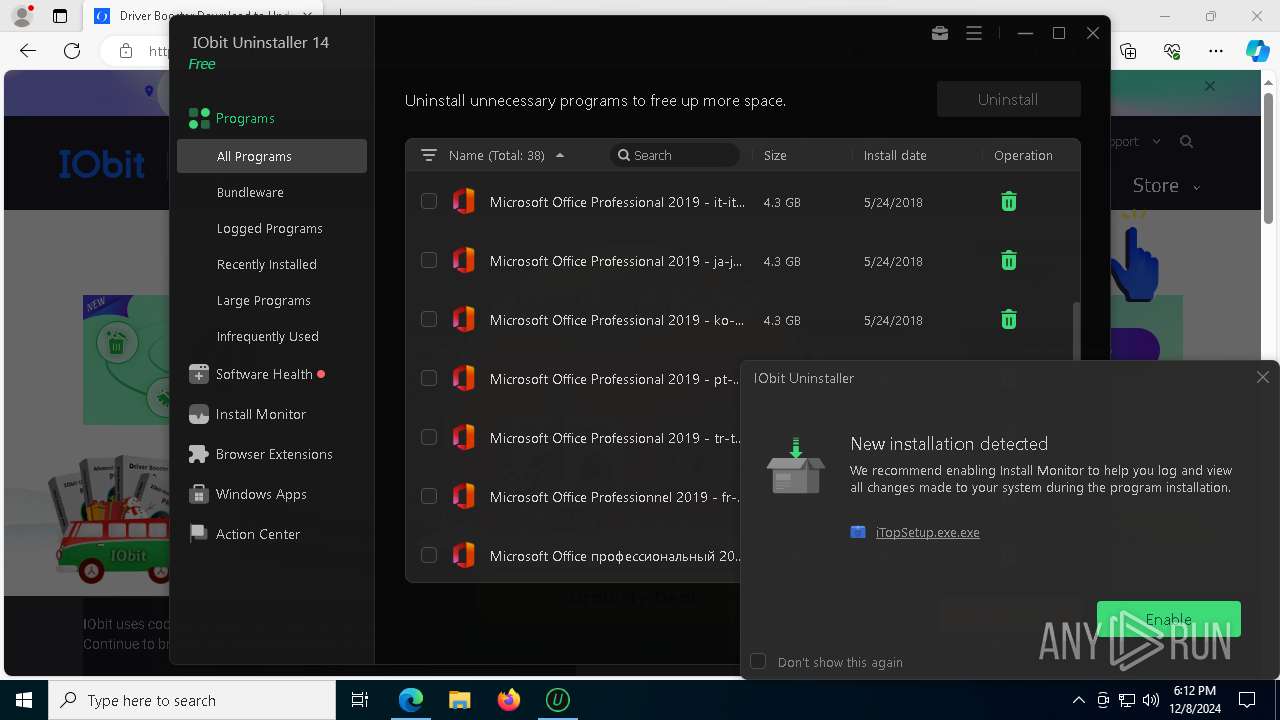Click the iTopSetup.exe file icon in popup
The image size is (1280, 720).
pyautogui.click(x=858, y=532)
